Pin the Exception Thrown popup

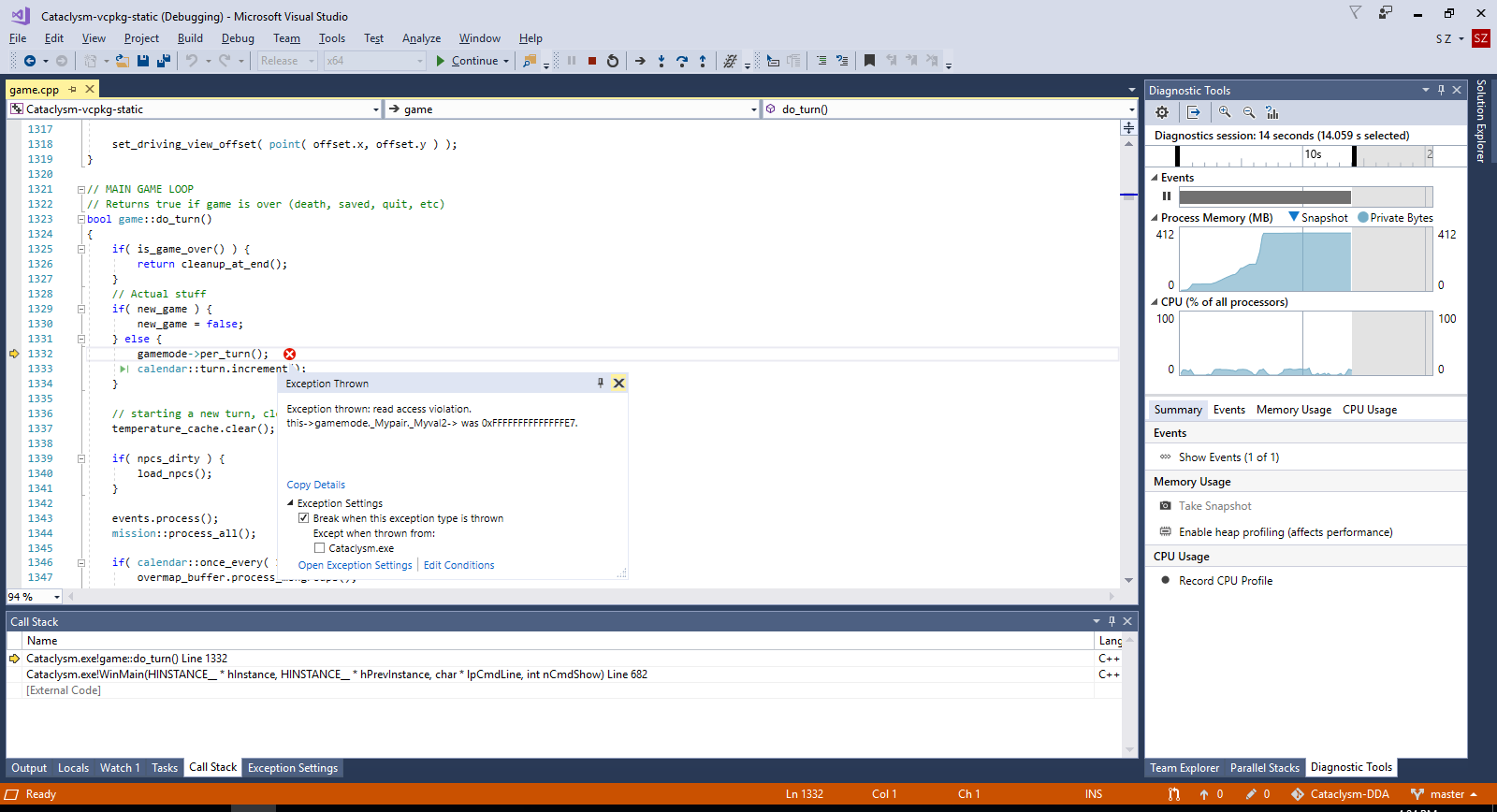point(601,383)
